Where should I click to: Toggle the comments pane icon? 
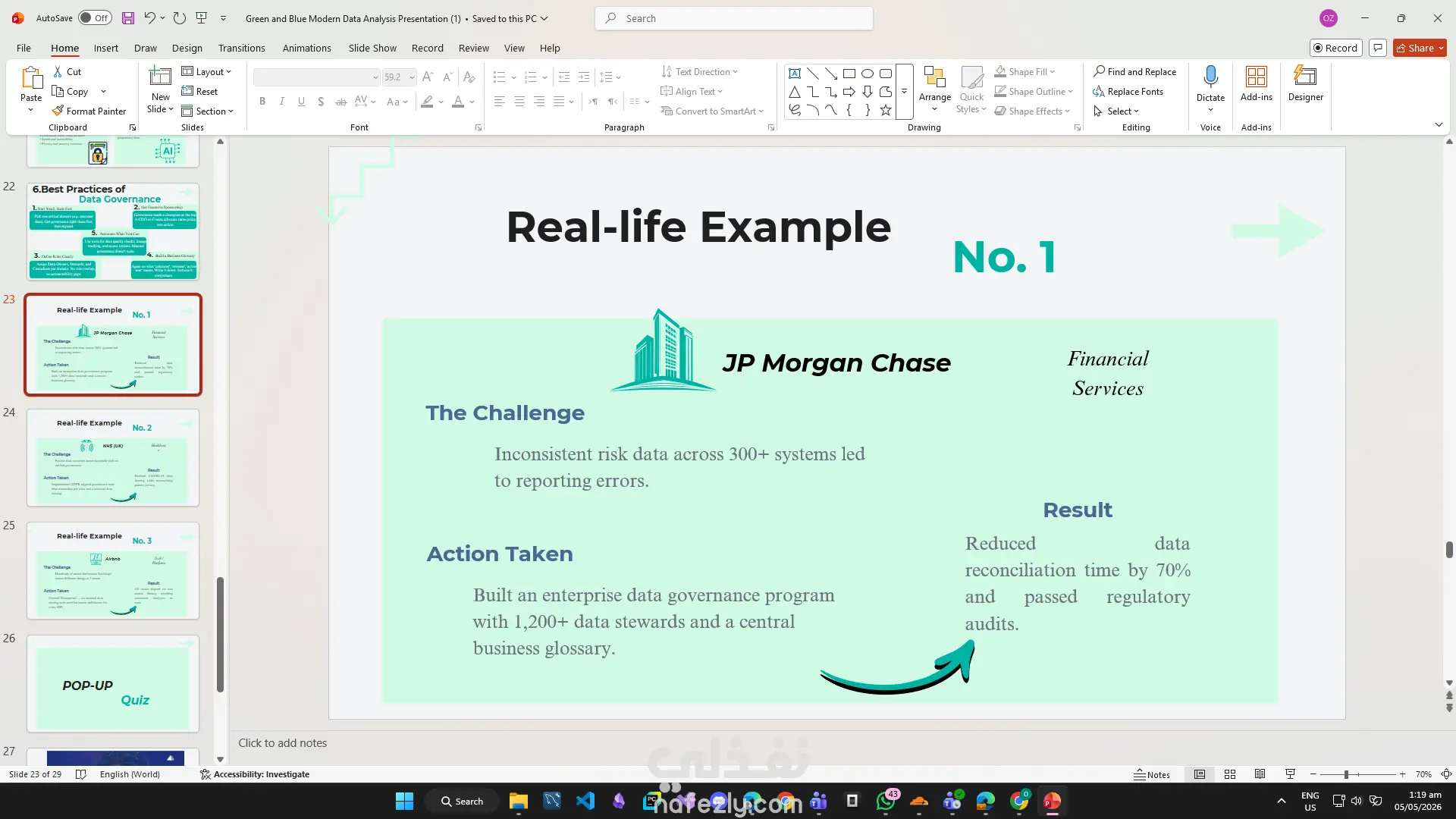(x=1378, y=48)
